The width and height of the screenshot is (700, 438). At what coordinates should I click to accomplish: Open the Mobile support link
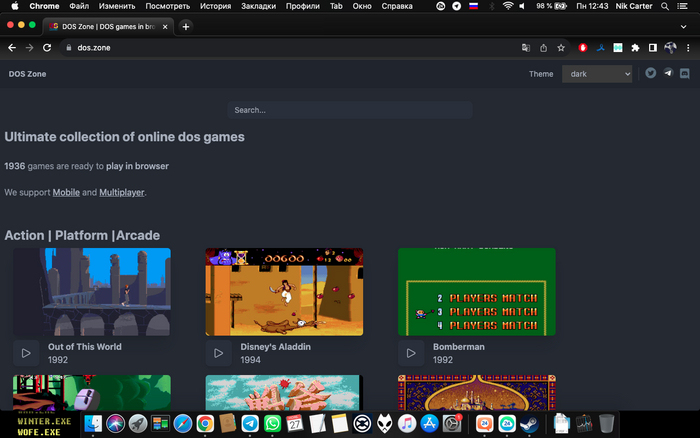(66, 192)
